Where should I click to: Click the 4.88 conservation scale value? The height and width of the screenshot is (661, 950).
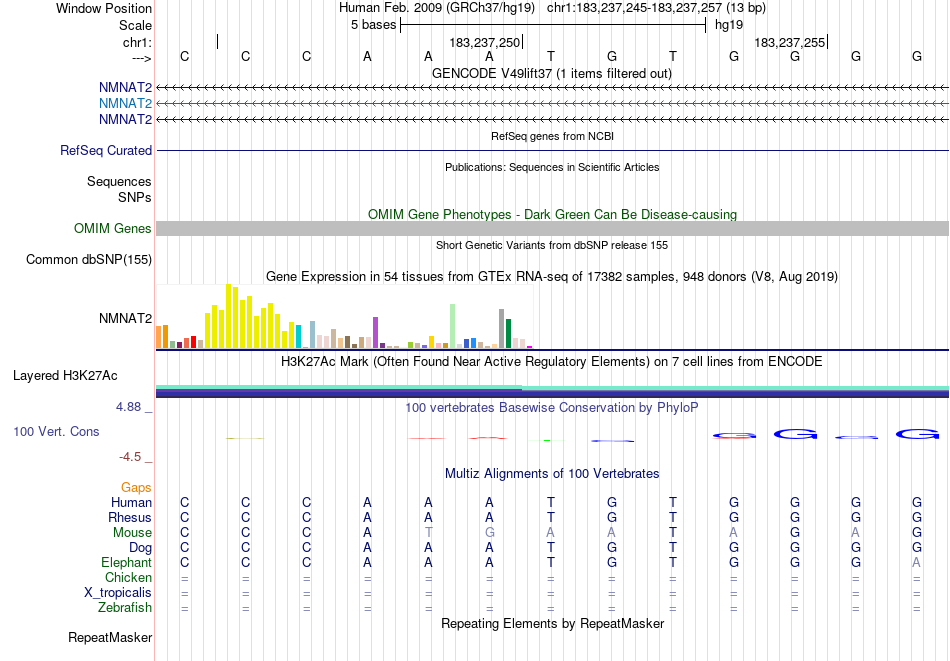click(x=129, y=407)
